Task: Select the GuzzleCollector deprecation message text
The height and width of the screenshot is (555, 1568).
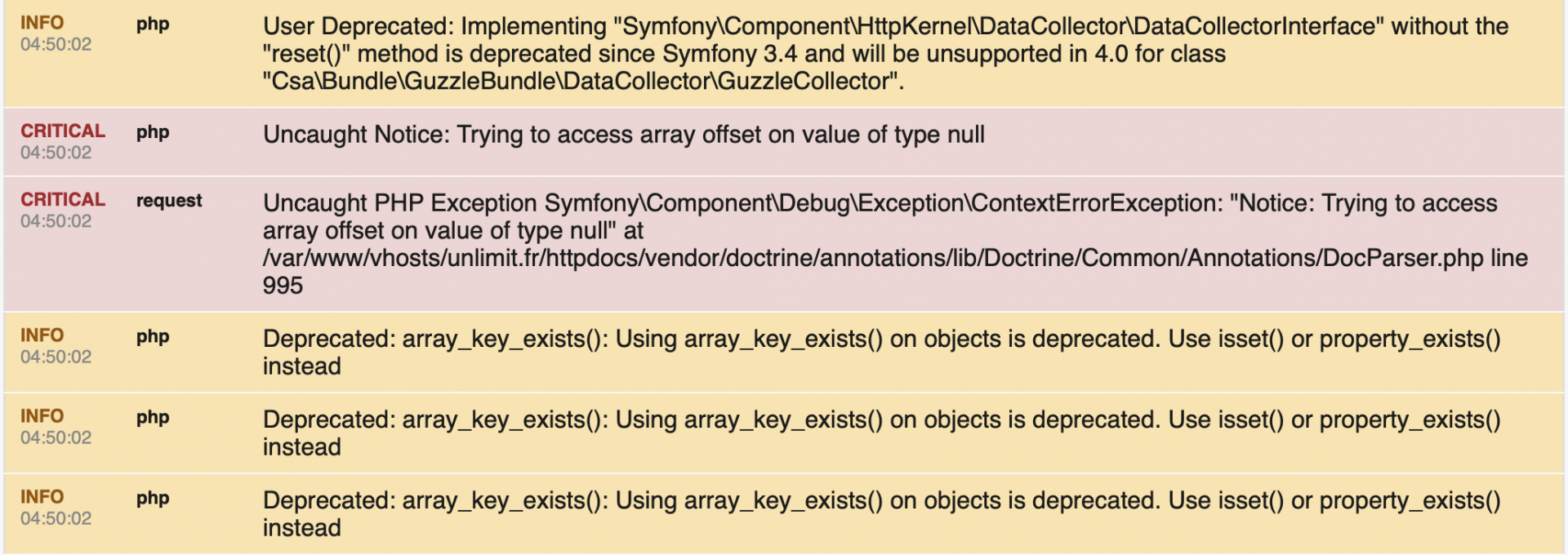Action: coord(885,54)
